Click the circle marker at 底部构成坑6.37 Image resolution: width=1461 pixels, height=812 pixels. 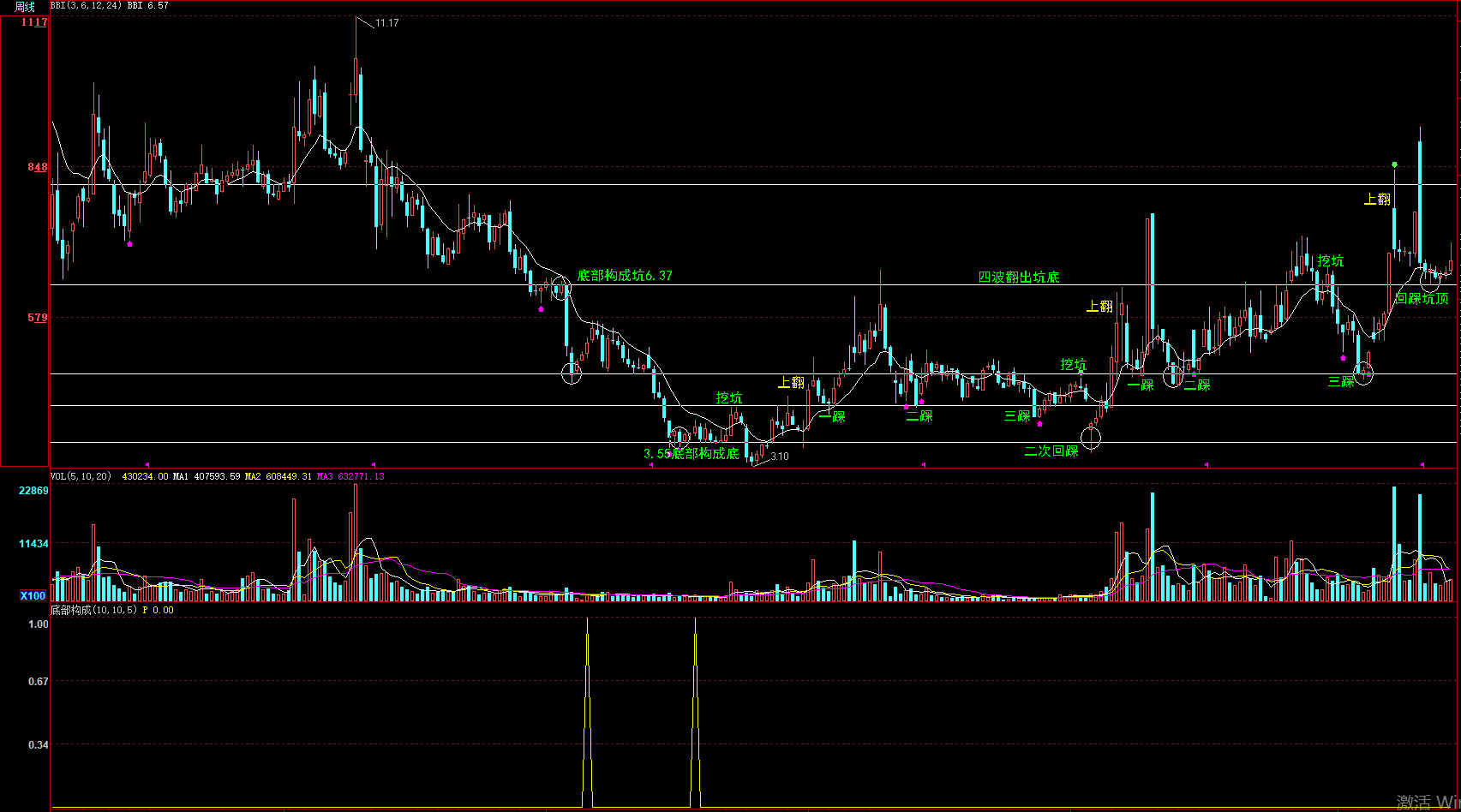561,288
